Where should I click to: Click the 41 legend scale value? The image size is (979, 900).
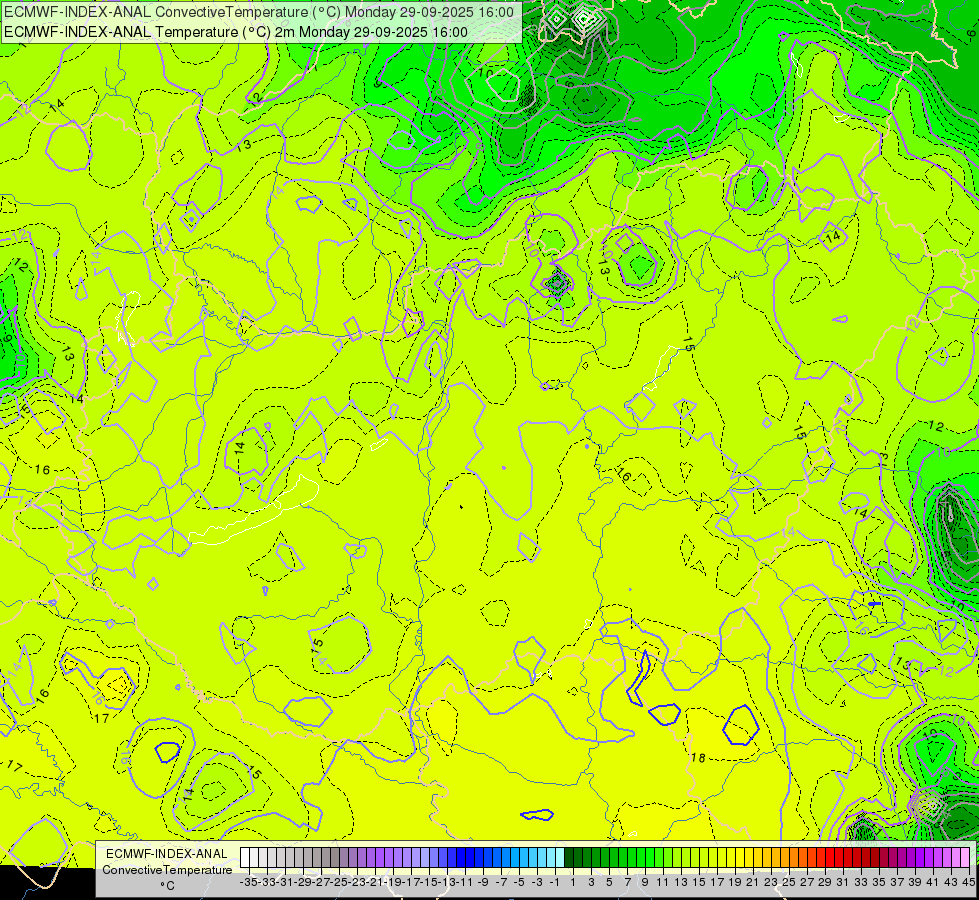932,883
